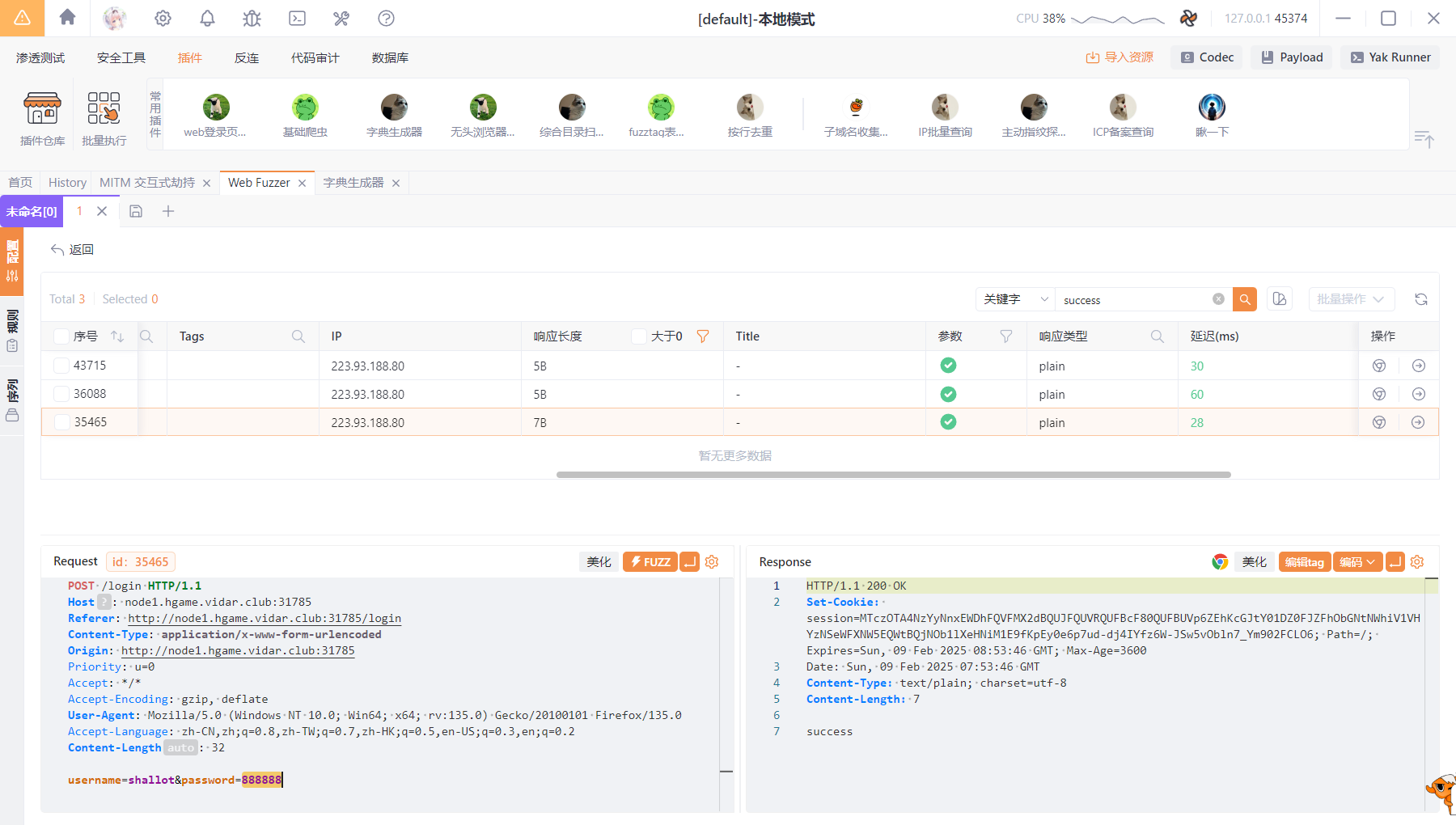The height and width of the screenshot is (825, 1456).
Task: Launch the 按行去重 plugin
Action: [750, 116]
